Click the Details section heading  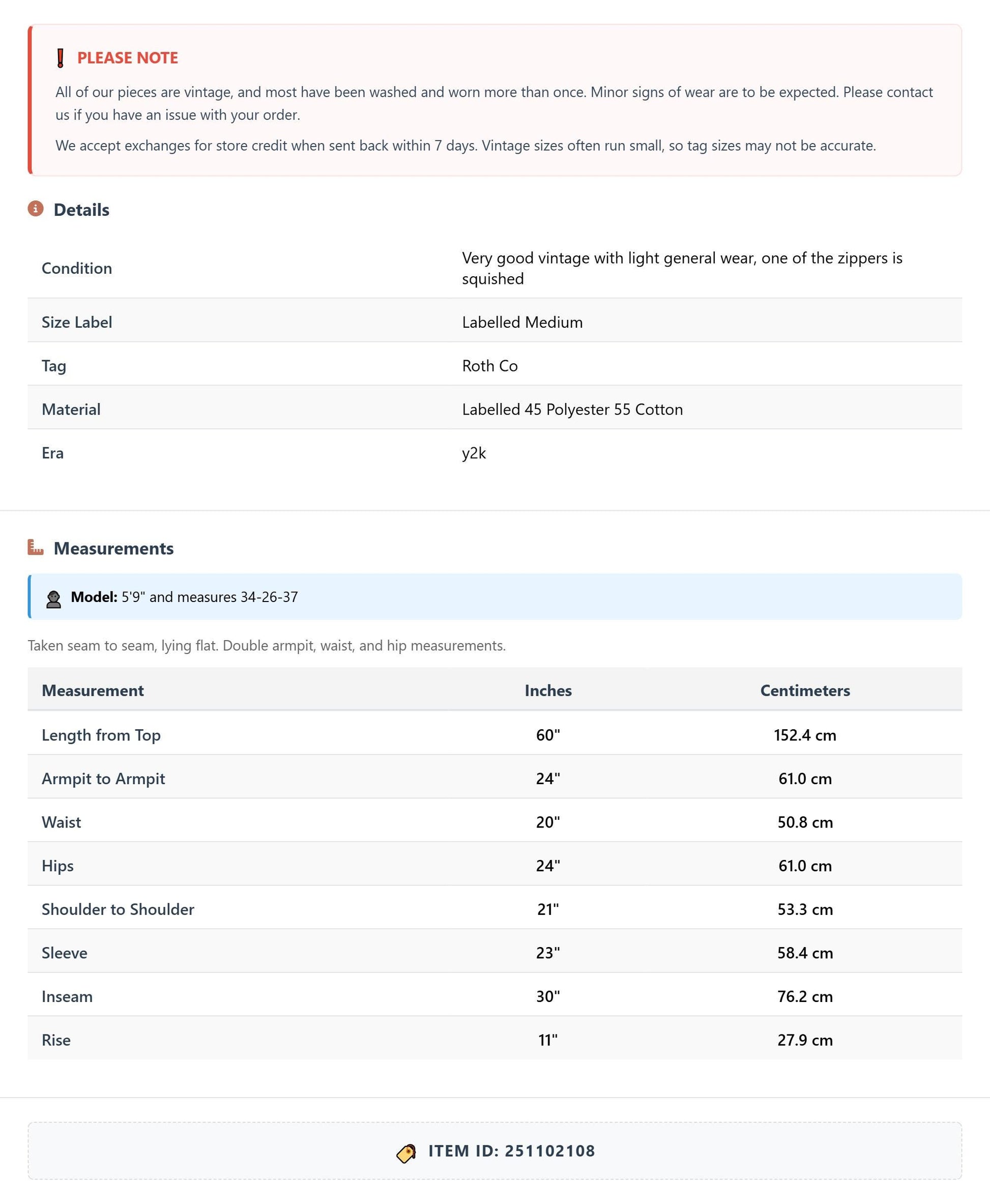click(81, 210)
